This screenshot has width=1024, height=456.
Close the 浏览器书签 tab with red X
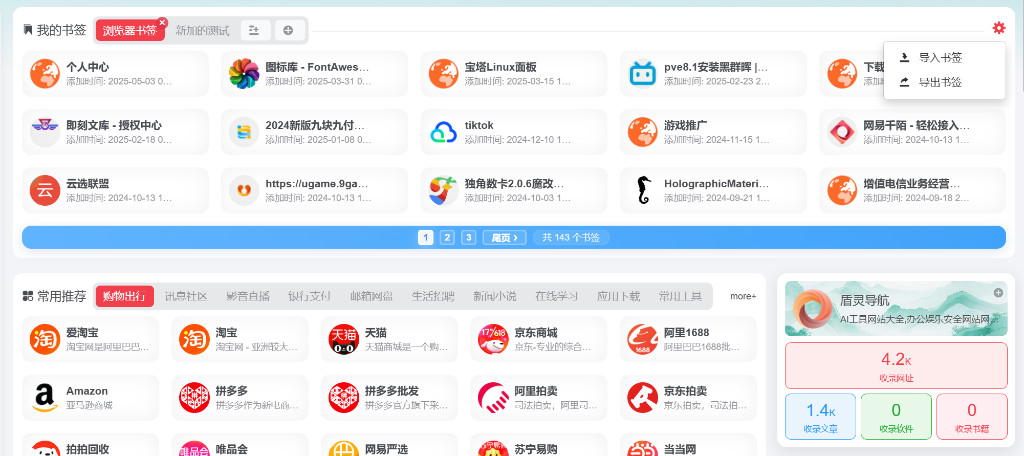click(x=162, y=21)
